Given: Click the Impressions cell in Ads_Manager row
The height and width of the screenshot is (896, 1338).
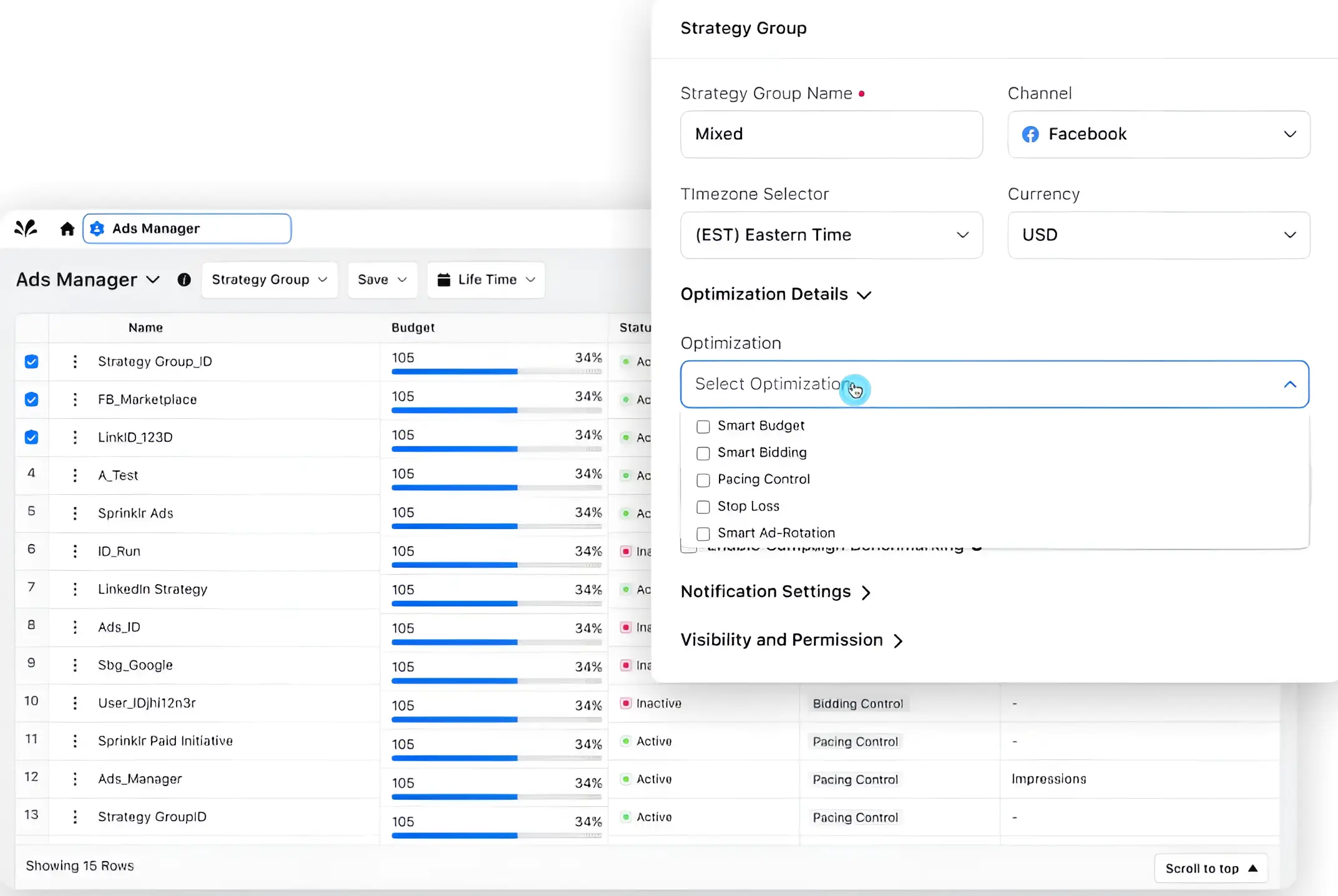Looking at the screenshot, I should [1048, 779].
